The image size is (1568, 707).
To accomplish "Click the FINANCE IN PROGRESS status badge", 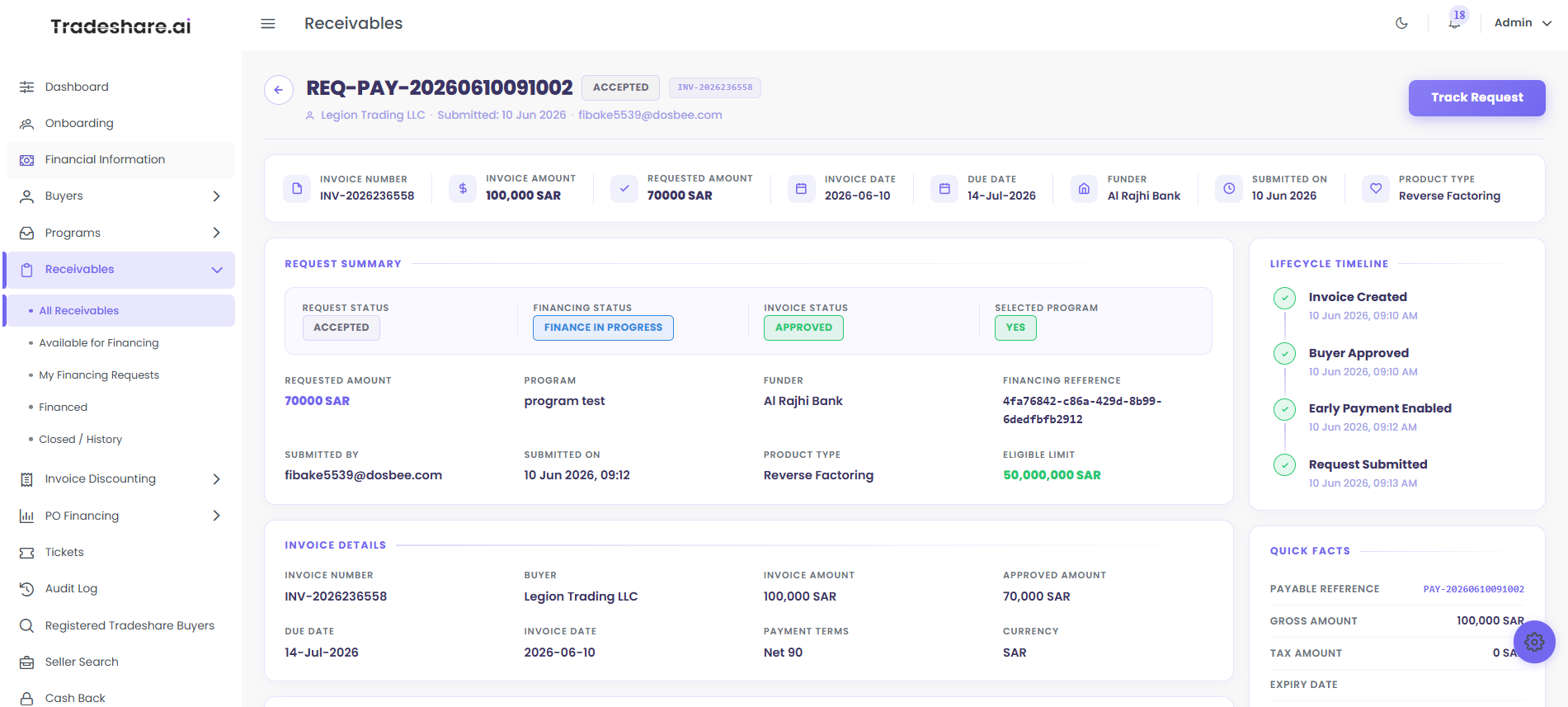I will [603, 328].
